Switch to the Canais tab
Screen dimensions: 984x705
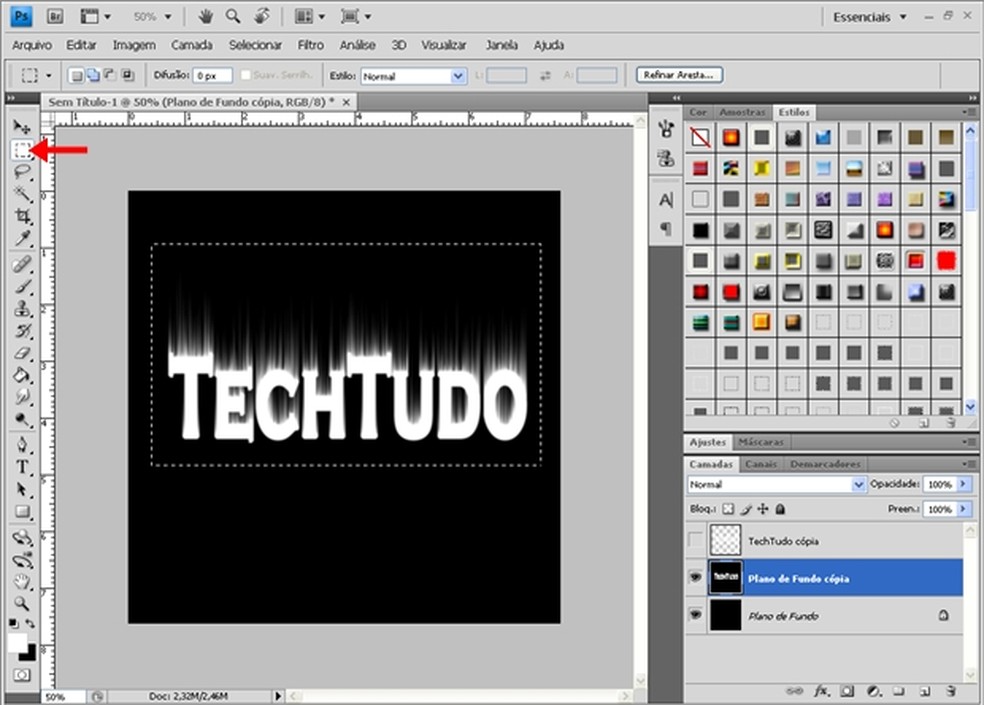tap(761, 464)
